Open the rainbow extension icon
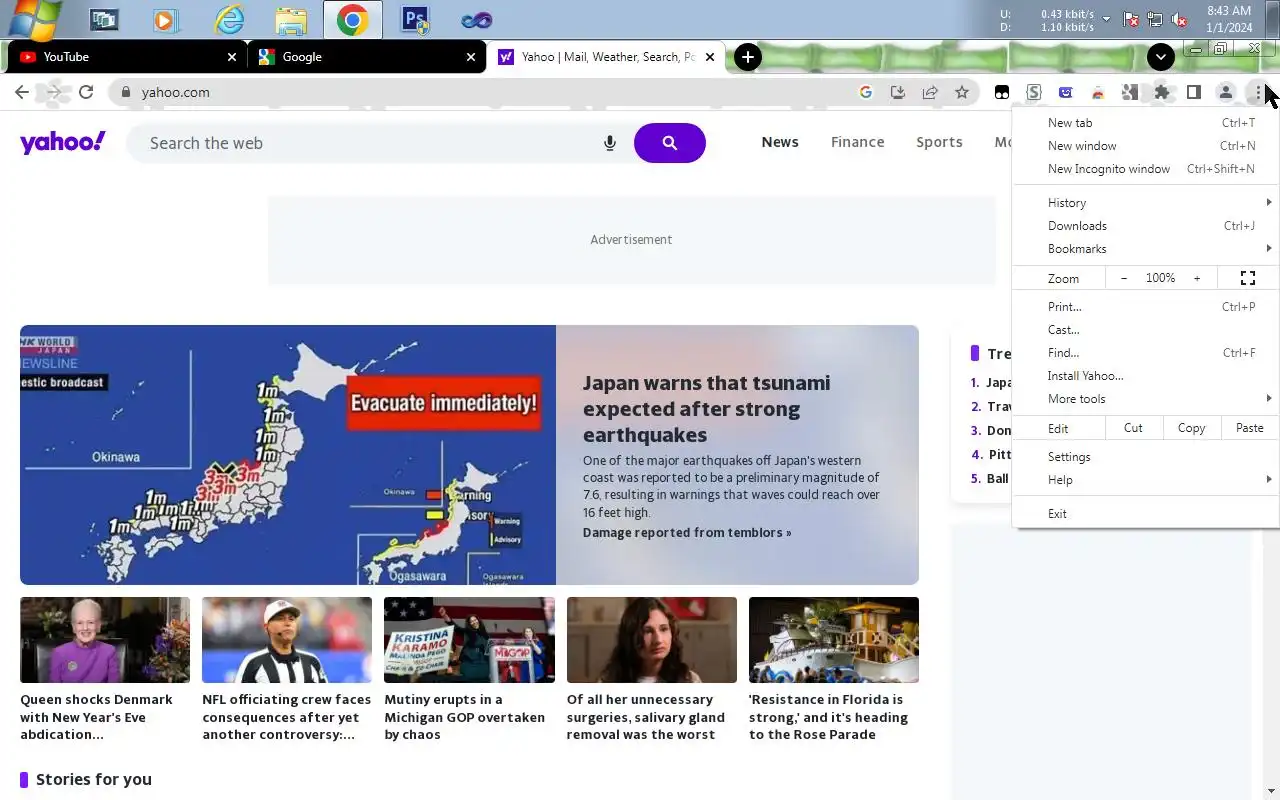The image size is (1280, 800). coord(1098,92)
